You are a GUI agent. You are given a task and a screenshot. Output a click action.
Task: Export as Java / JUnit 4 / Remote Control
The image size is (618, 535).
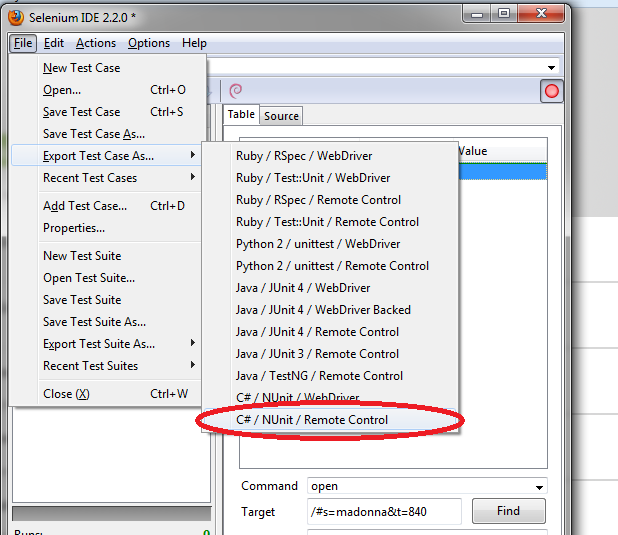(x=330, y=332)
